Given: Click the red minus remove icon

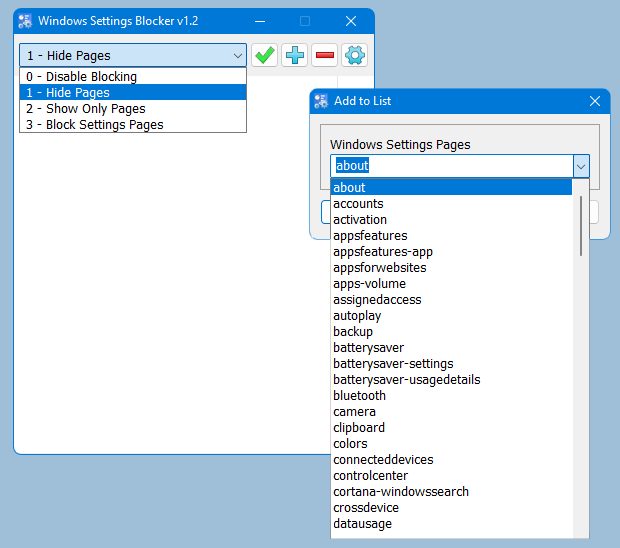Looking at the screenshot, I should (325, 56).
